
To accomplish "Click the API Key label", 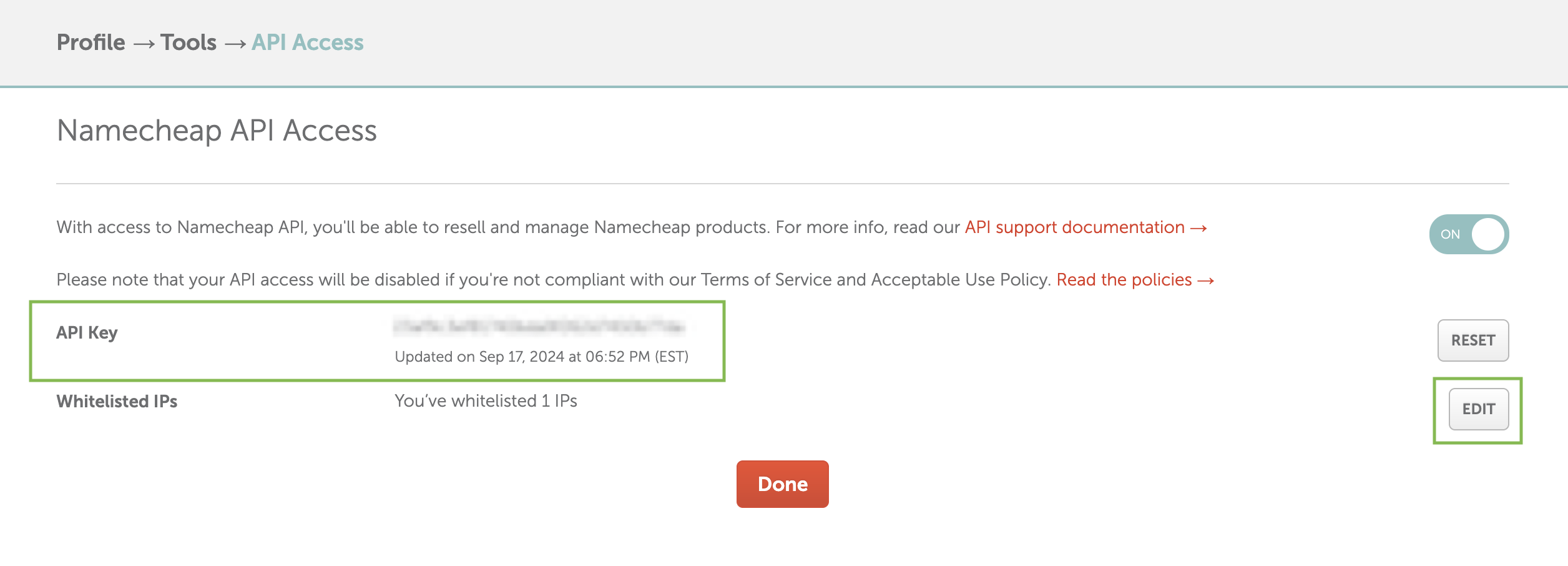I will click(x=87, y=333).
